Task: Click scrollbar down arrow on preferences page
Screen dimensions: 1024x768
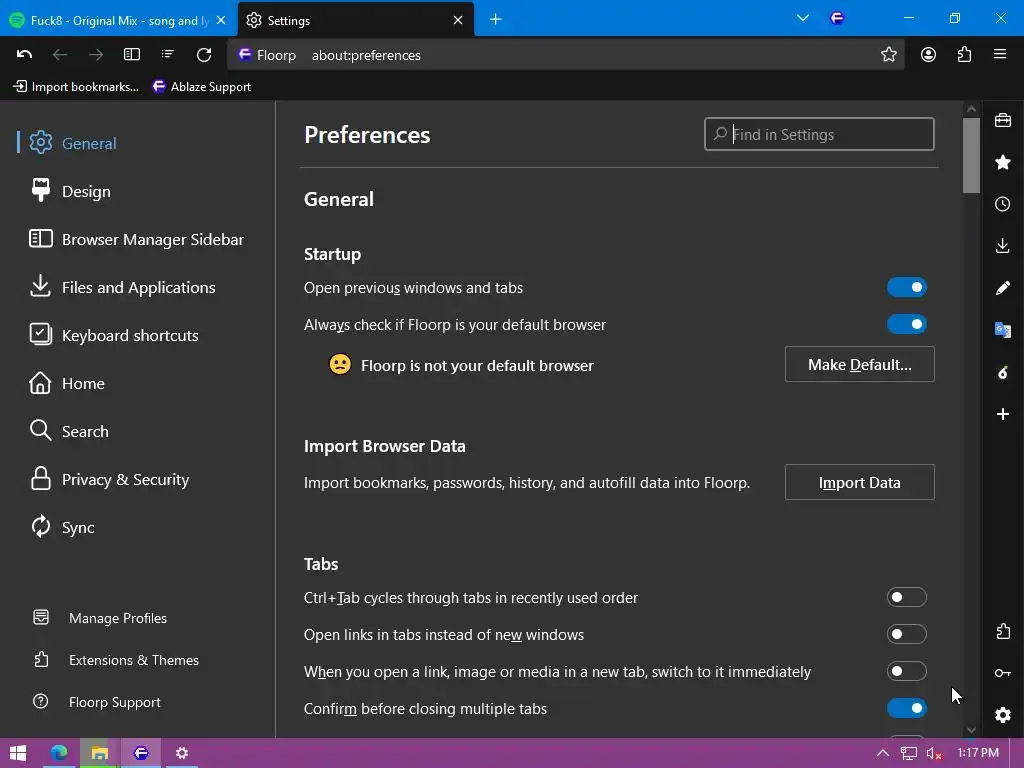Action: point(971,729)
